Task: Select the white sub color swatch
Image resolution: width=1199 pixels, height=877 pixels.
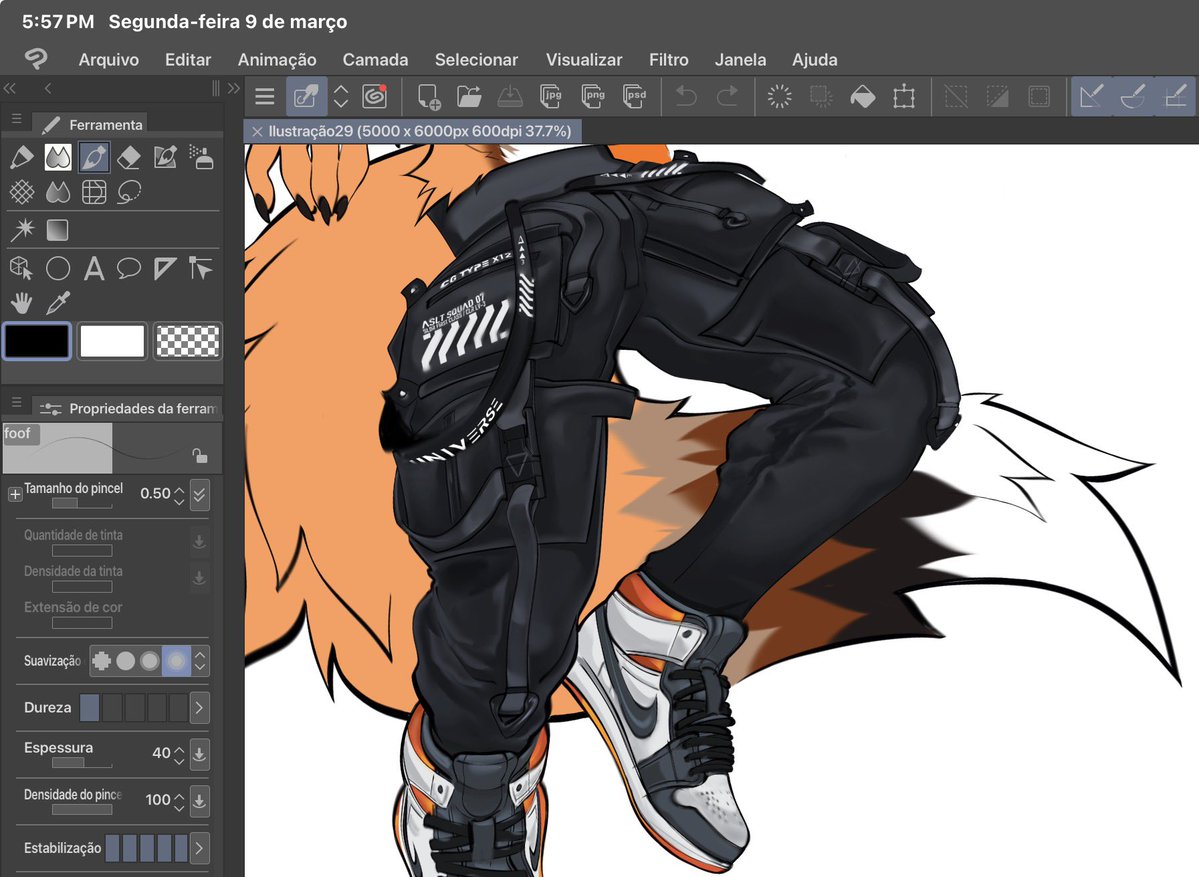Action: click(112, 341)
